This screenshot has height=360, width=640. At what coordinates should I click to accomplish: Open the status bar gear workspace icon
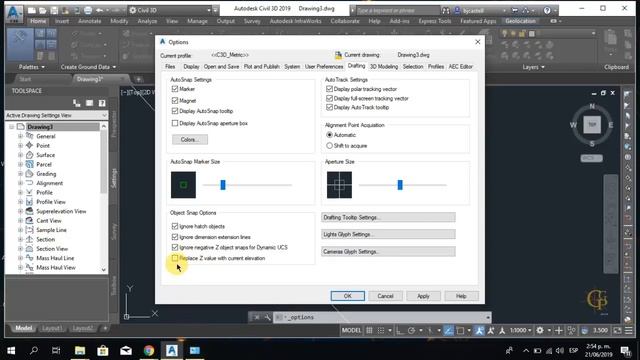click(x=540, y=330)
